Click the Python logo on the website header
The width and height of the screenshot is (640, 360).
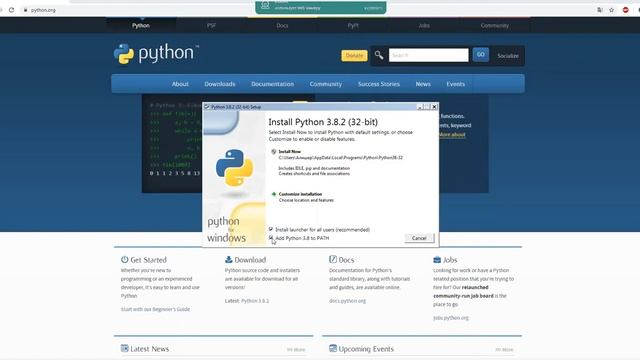tap(156, 54)
